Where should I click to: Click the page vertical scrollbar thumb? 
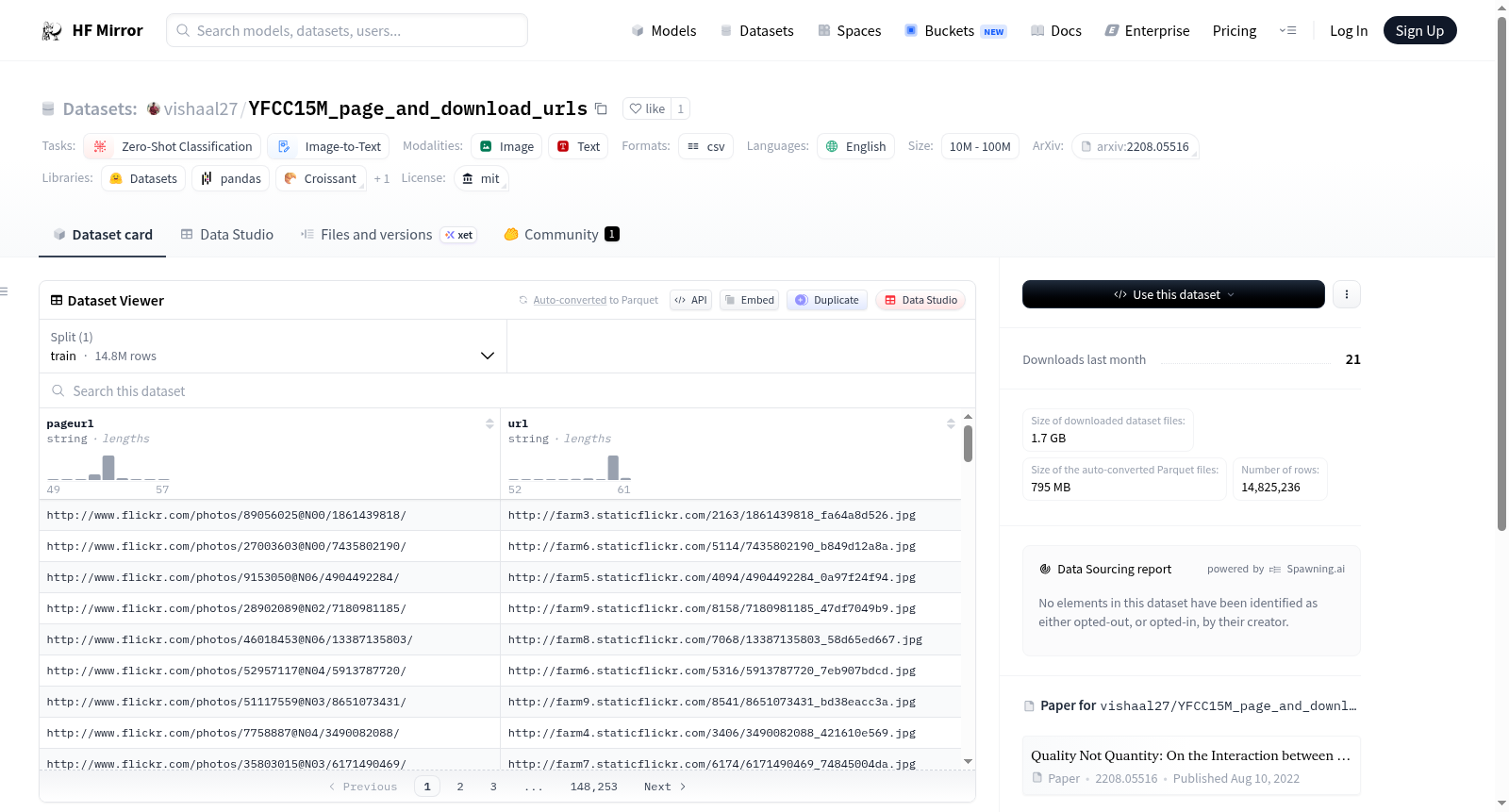point(1501,273)
